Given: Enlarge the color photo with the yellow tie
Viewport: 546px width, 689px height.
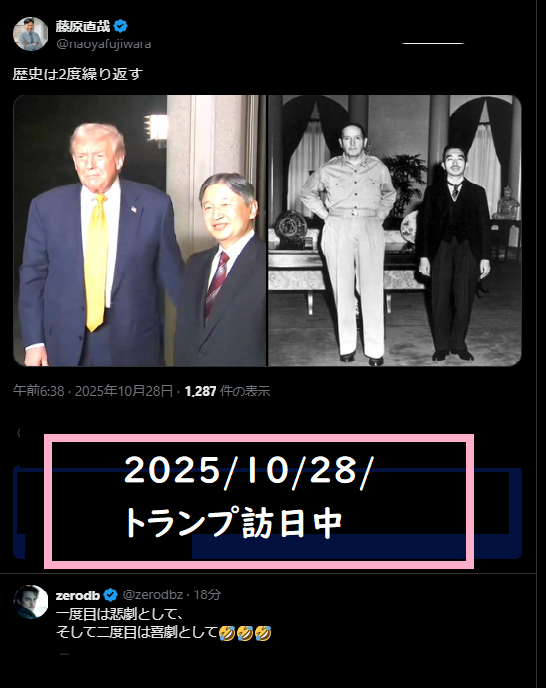Looking at the screenshot, I should pyautogui.click(x=140, y=231).
